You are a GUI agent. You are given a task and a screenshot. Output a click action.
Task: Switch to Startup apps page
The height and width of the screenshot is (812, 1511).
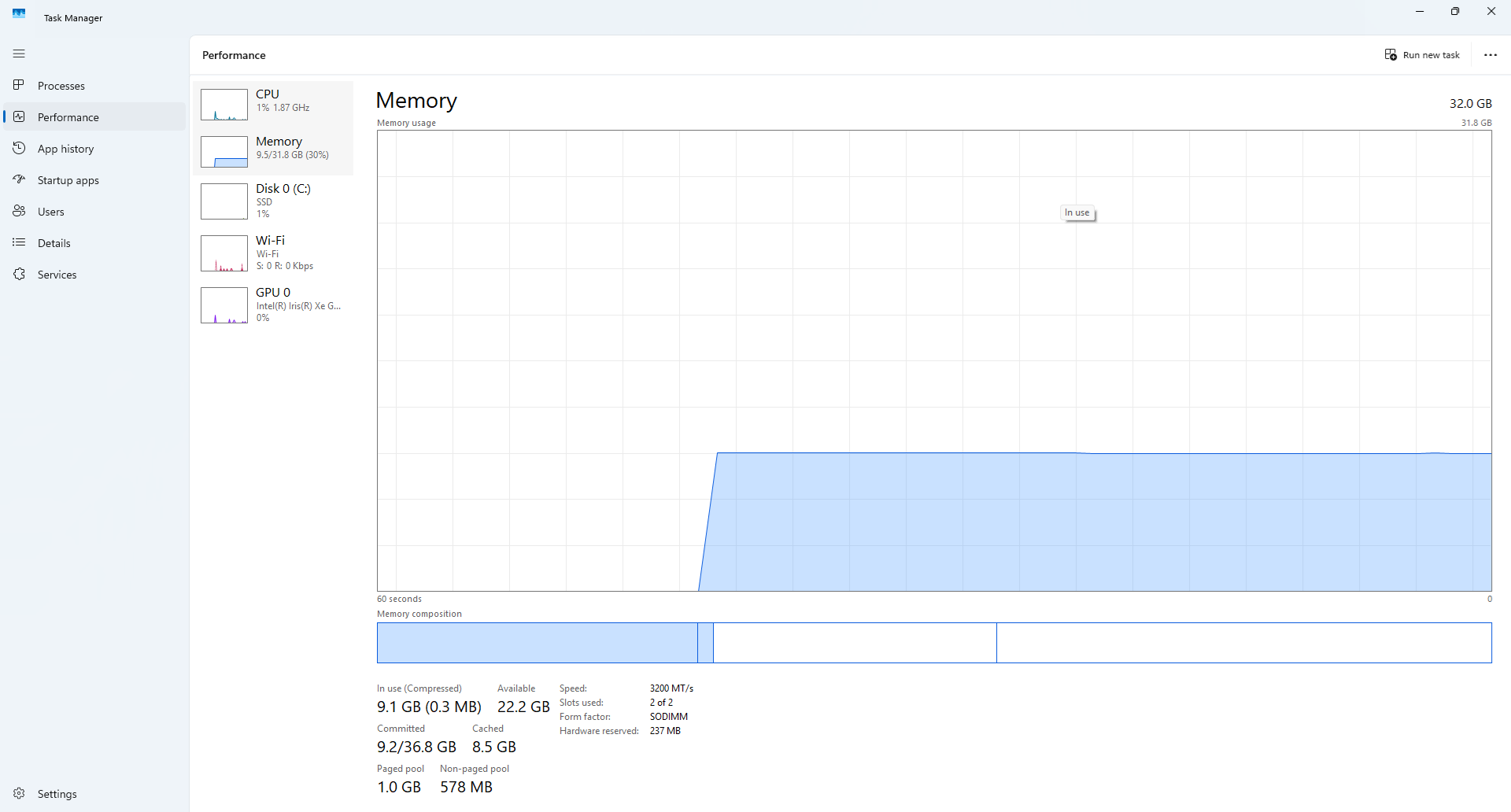click(94, 179)
